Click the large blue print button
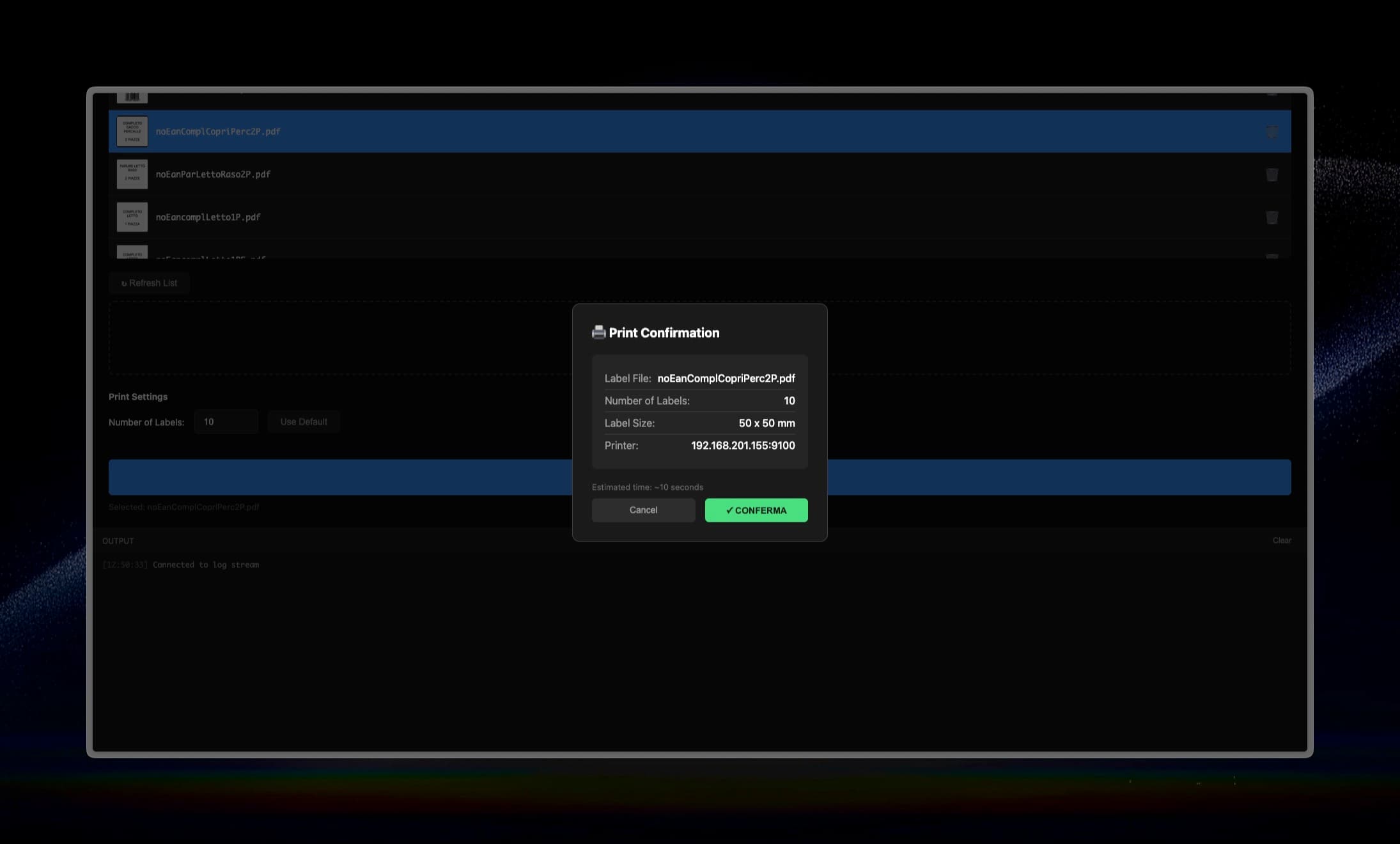The width and height of the screenshot is (1400, 844). 700,477
